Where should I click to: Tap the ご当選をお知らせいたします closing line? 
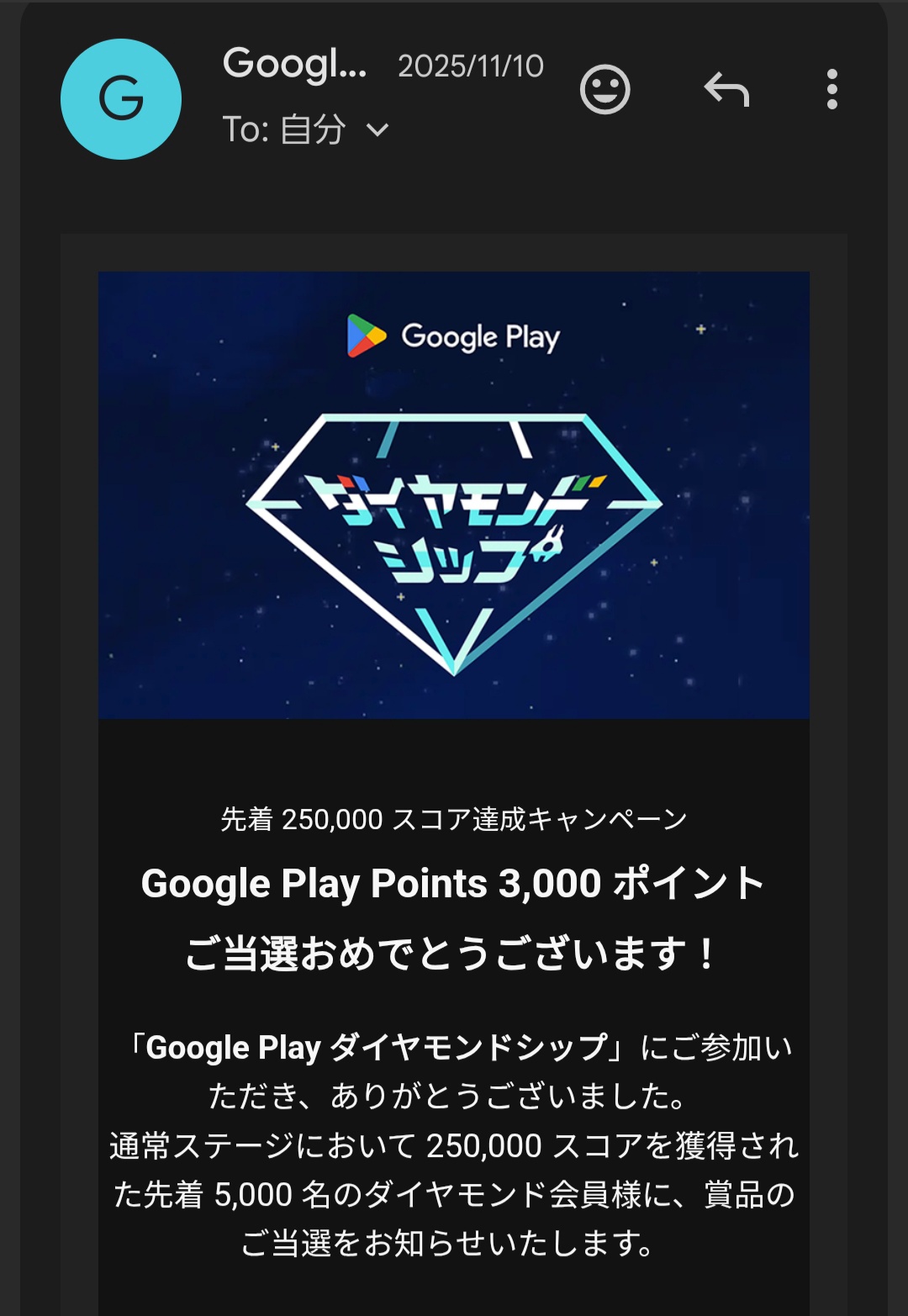(448, 1244)
